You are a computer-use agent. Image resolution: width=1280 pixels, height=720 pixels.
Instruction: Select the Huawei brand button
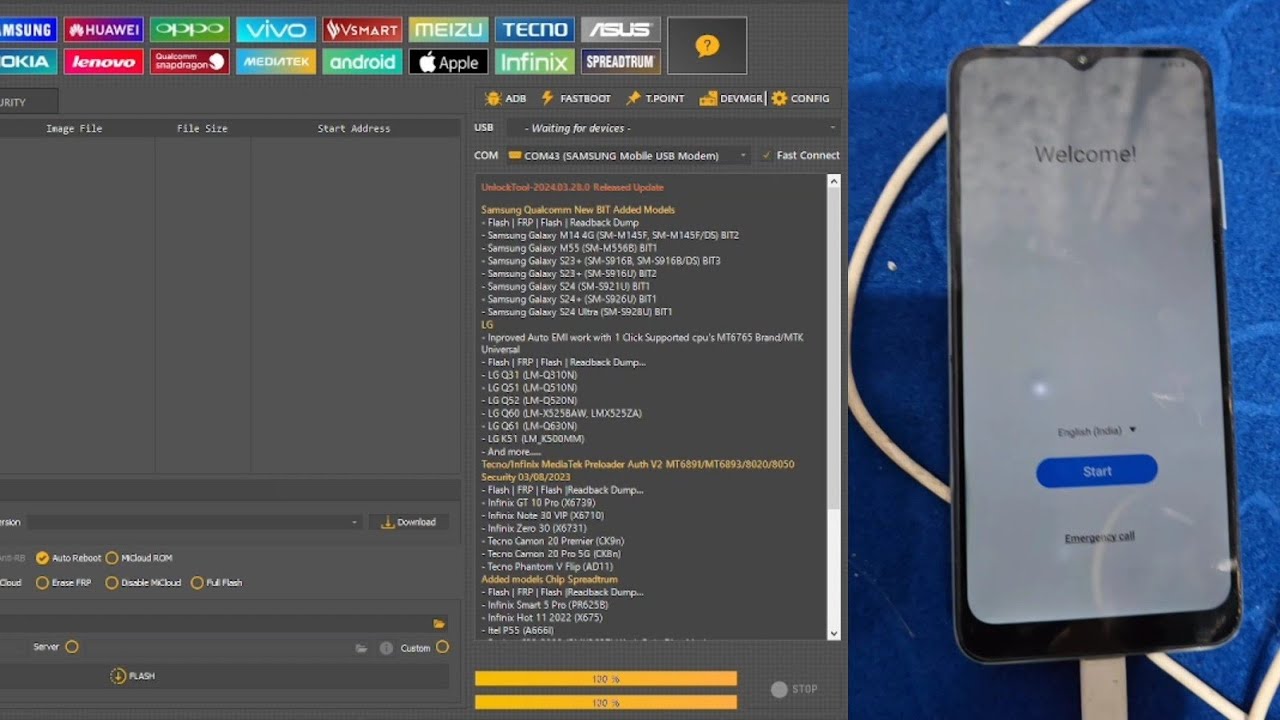(x=104, y=29)
